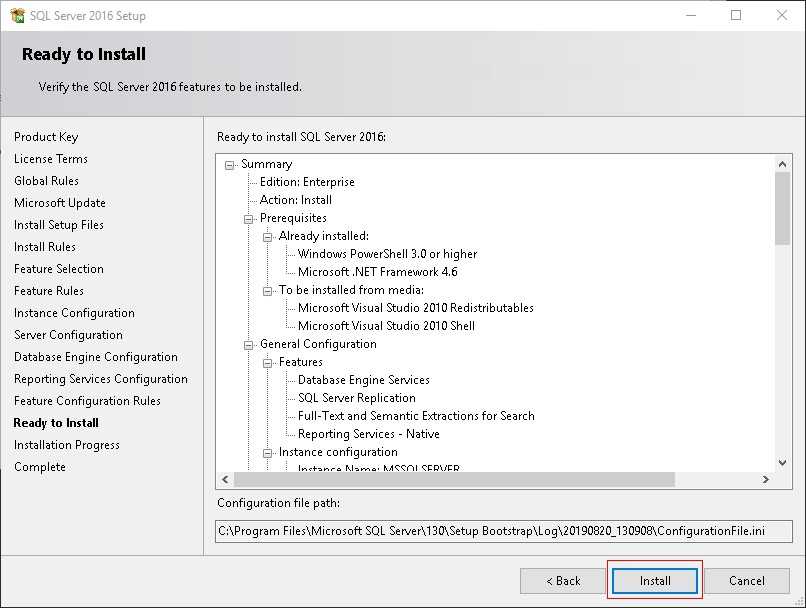Minimize the SQL Server 2016 Setup window
Screen dimensions: 806x608
[x=691, y=15]
